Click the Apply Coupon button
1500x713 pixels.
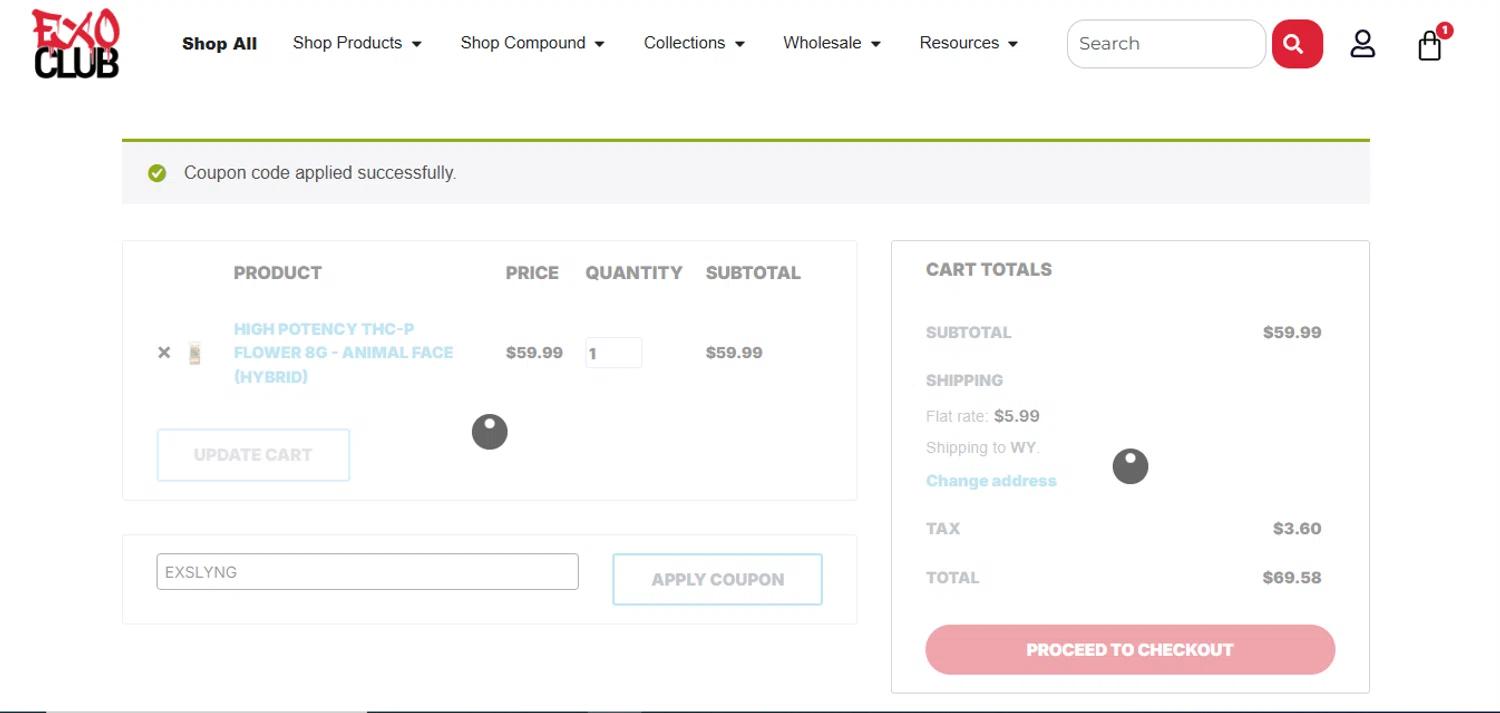[717, 579]
